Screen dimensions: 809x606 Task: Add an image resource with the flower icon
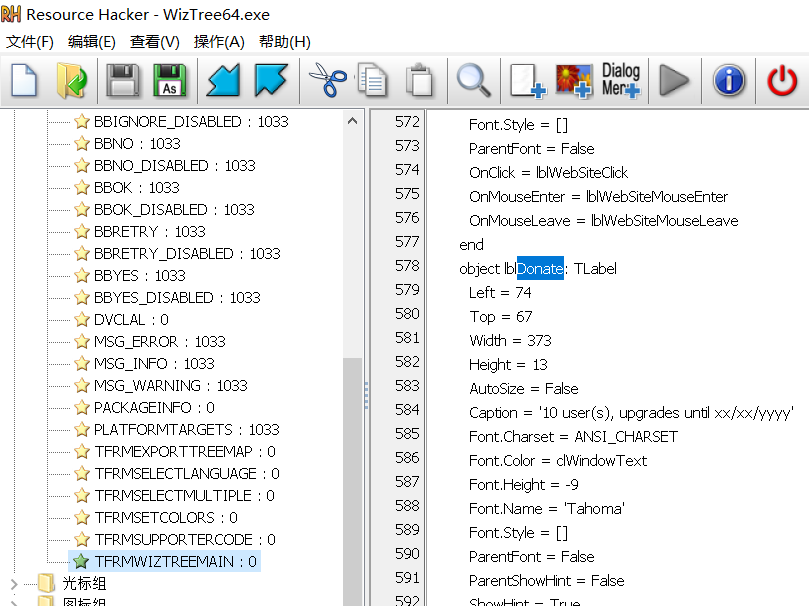pyautogui.click(x=573, y=80)
